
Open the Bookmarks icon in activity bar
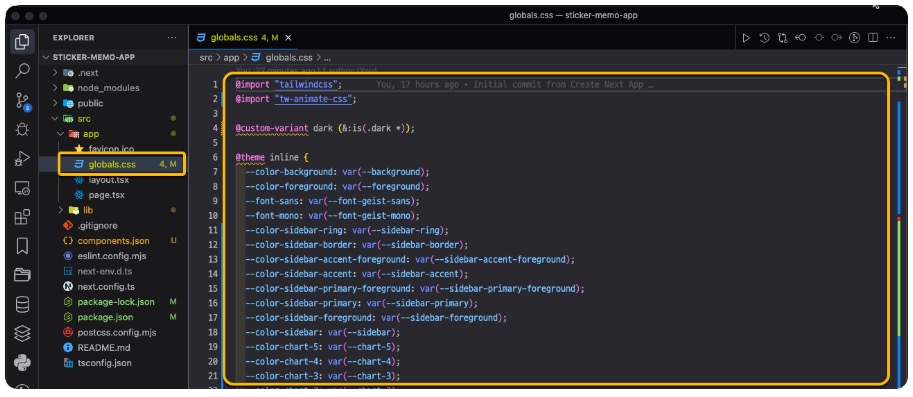(x=22, y=246)
